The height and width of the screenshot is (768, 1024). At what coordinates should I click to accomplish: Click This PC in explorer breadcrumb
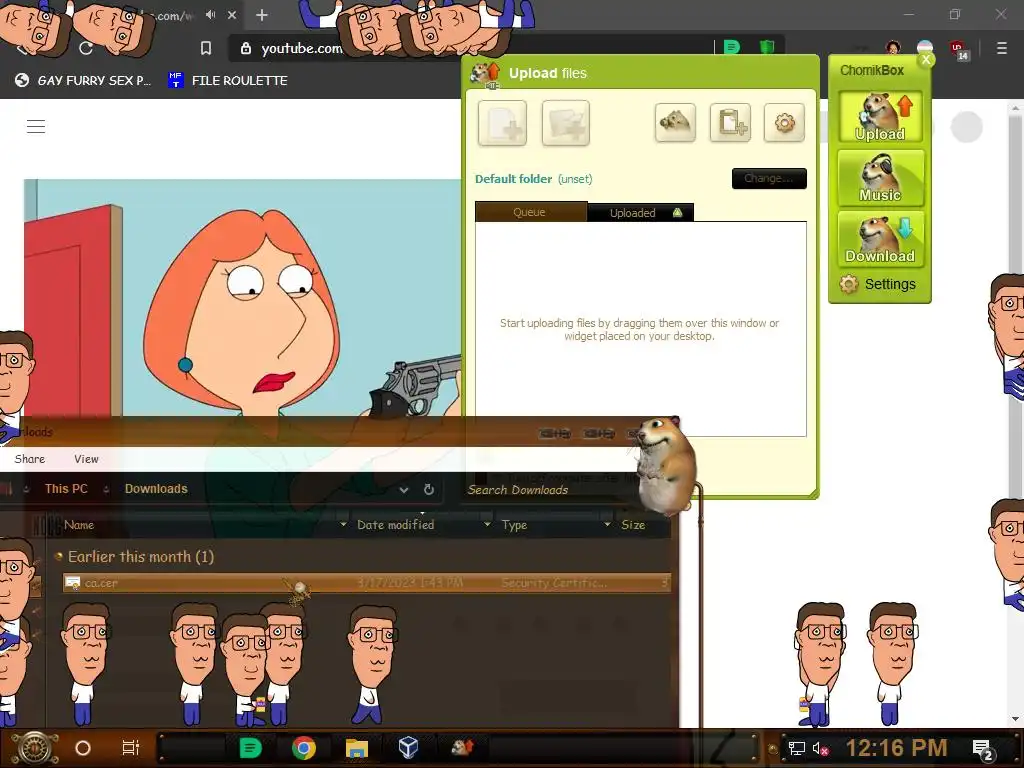tap(66, 488)
